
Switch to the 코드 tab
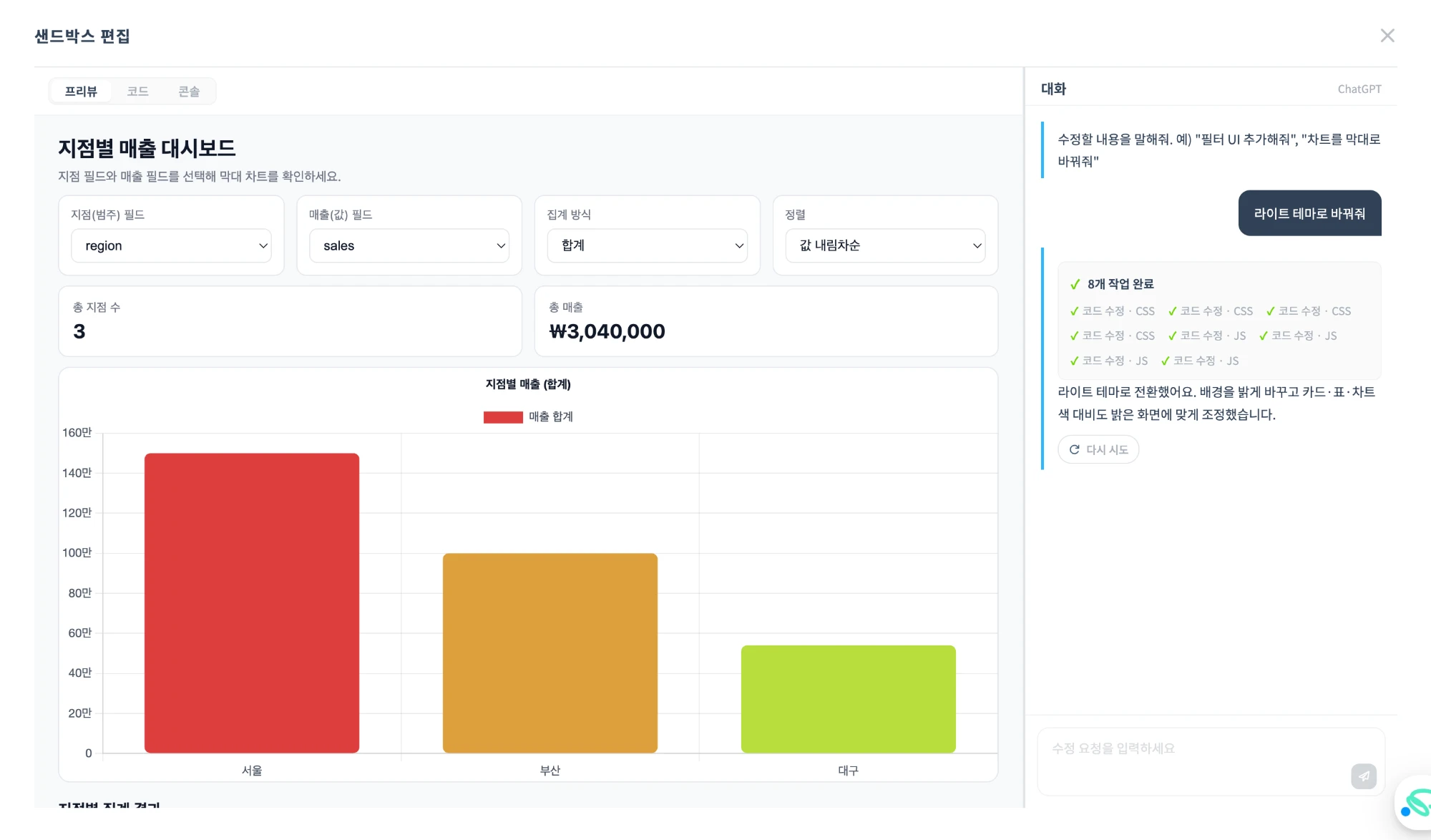137,92
